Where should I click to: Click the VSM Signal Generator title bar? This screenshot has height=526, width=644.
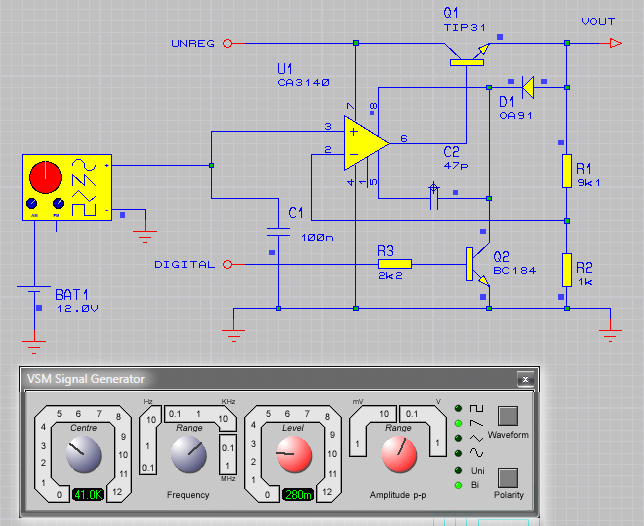pyautogui.click(x=279, y=379)
